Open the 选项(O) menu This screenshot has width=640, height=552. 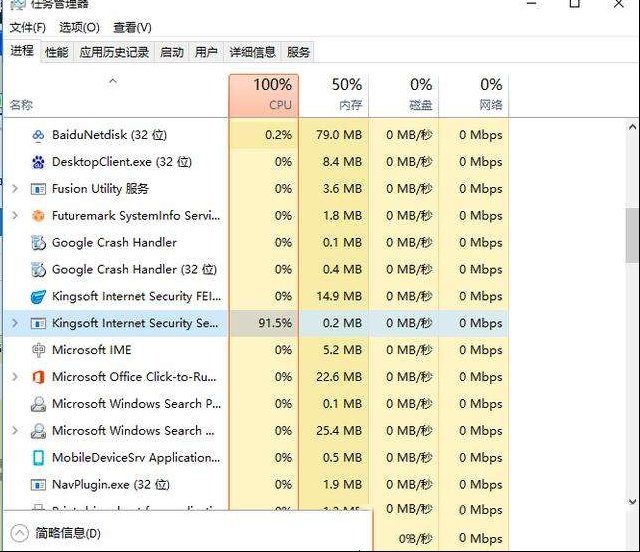click(80, 28)
